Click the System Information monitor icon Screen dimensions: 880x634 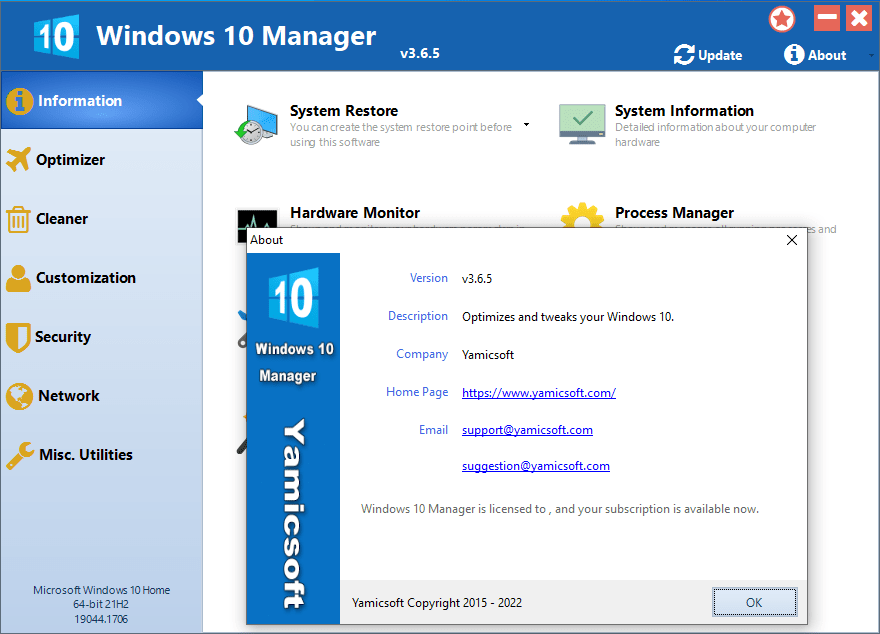582,123
